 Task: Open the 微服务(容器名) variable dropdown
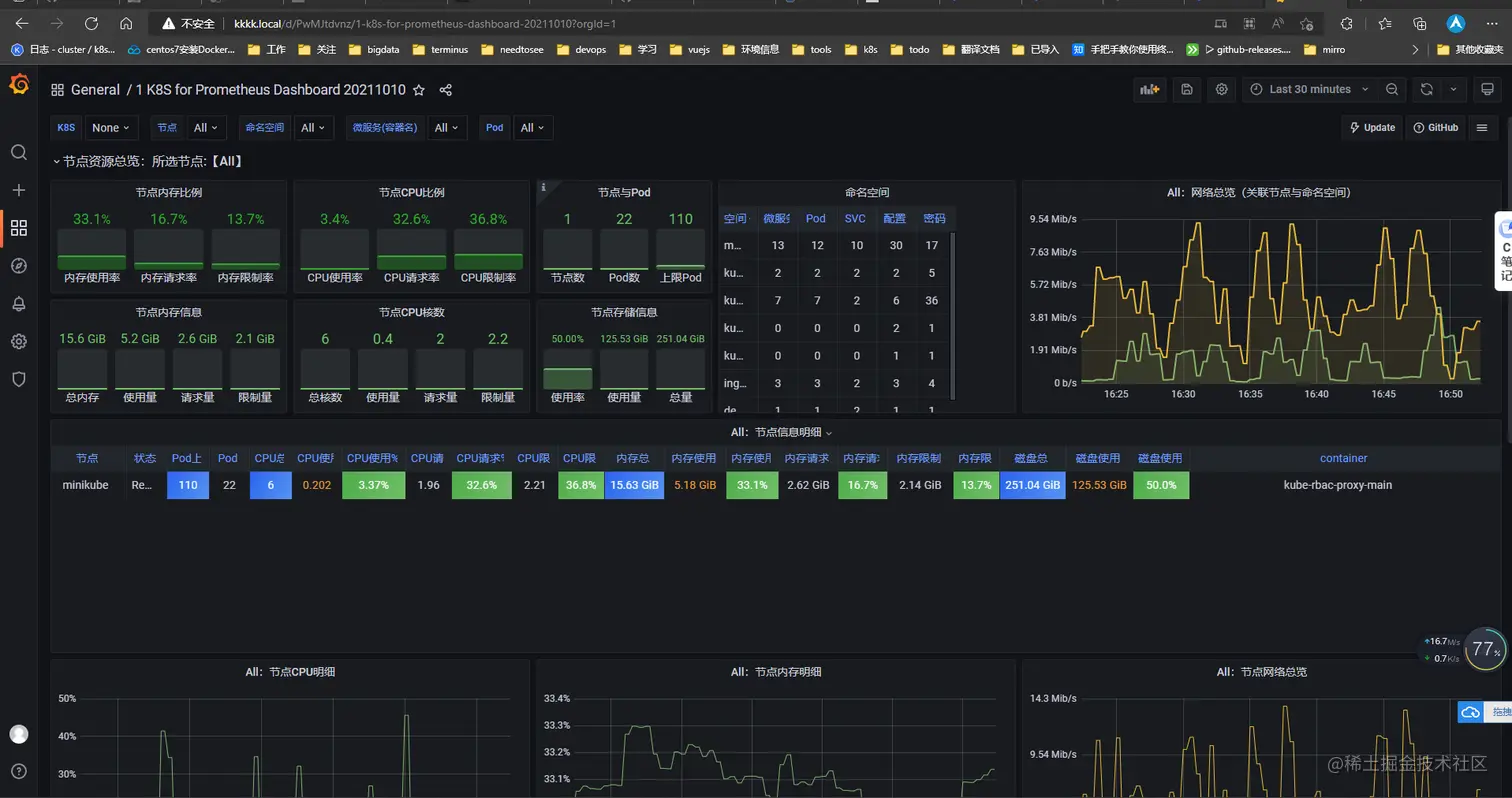(447, 128)
